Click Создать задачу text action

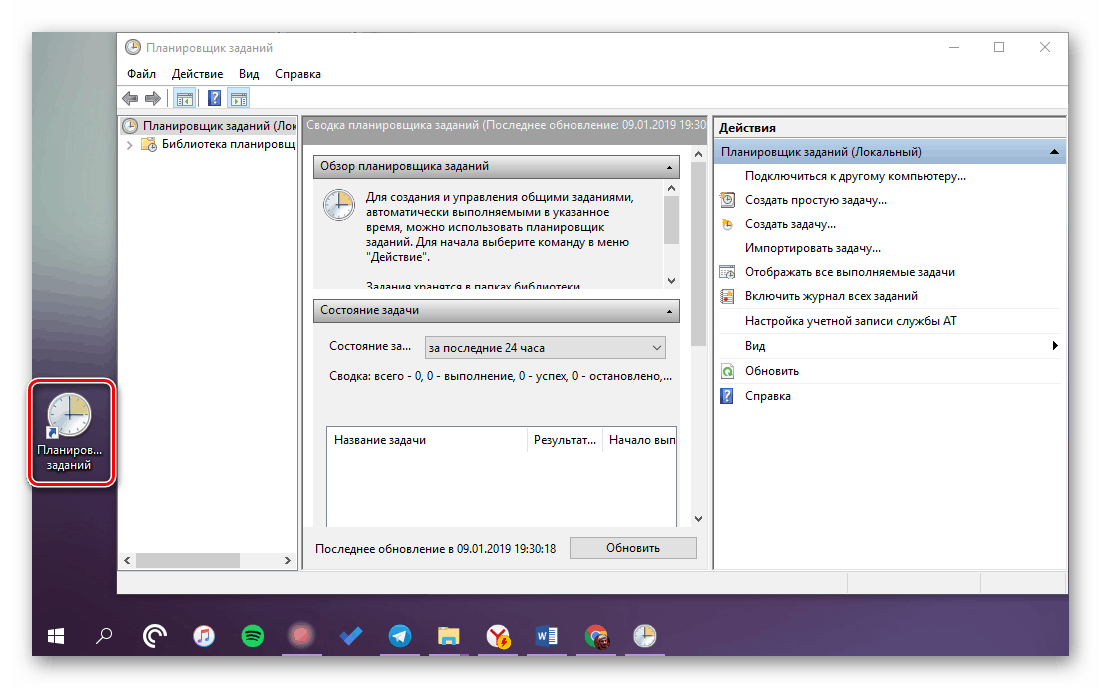790,225
